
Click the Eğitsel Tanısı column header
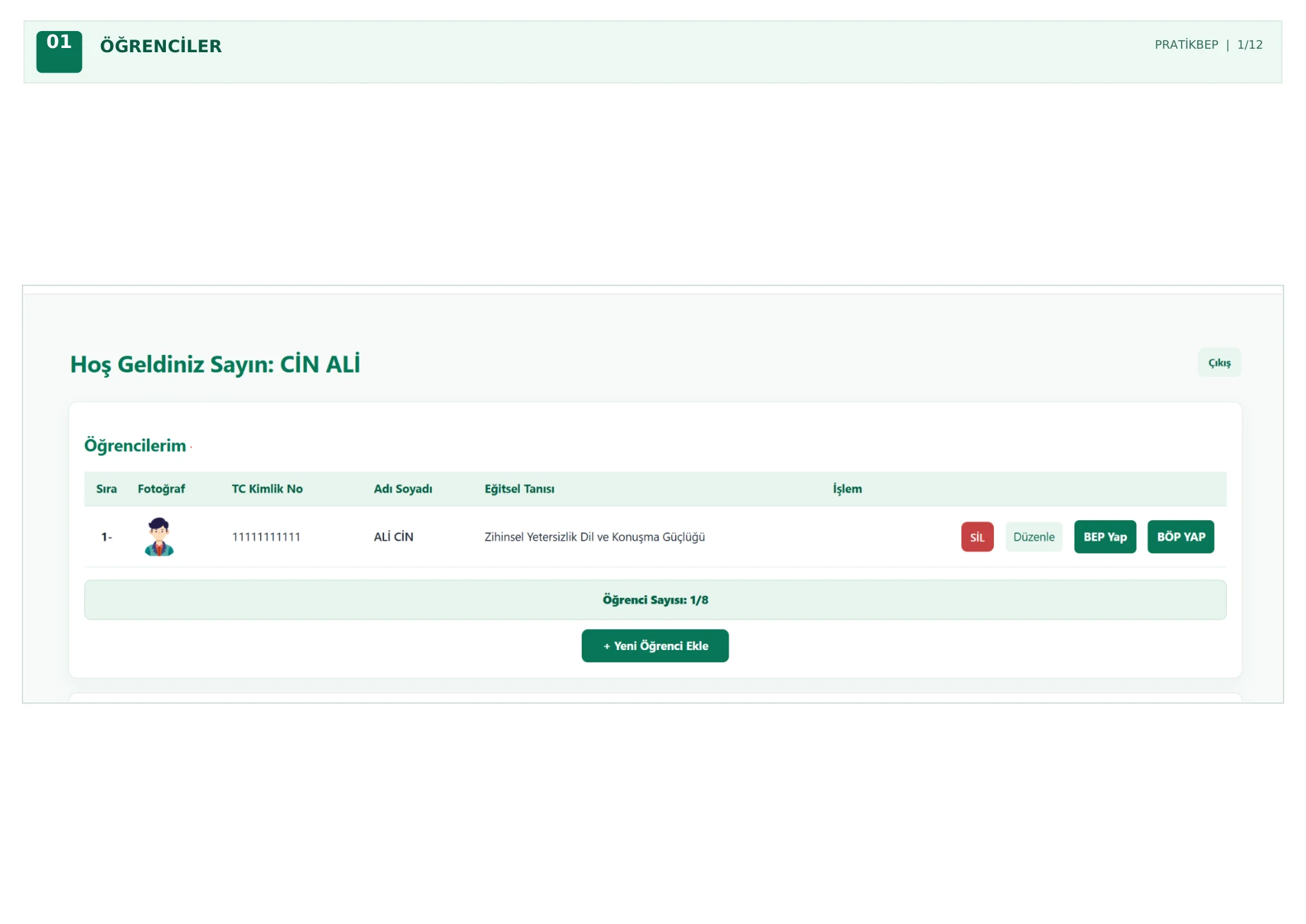(x=519, y=488)
